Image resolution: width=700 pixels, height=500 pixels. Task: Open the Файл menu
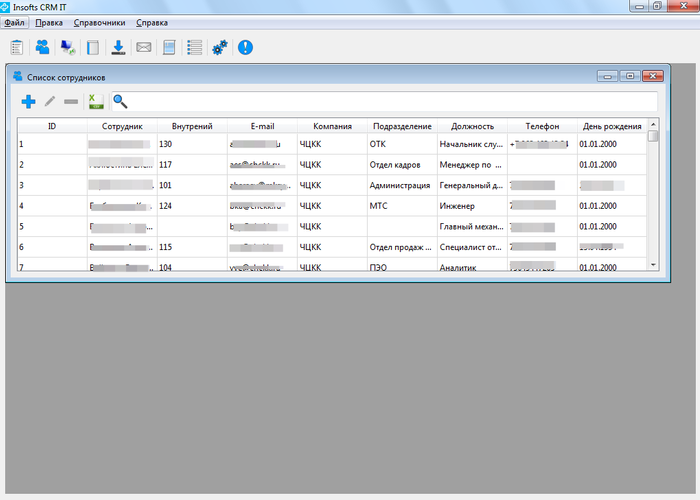click(14, 22)
